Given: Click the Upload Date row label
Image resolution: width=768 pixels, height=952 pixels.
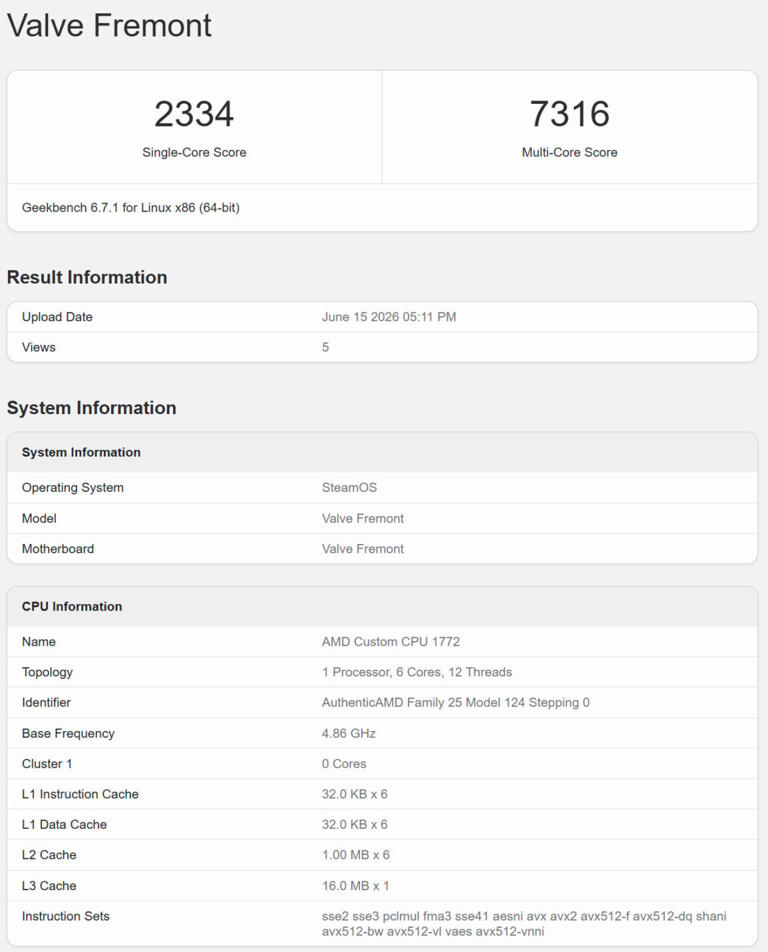Looking at the screenshot, I should pos(57,317).
